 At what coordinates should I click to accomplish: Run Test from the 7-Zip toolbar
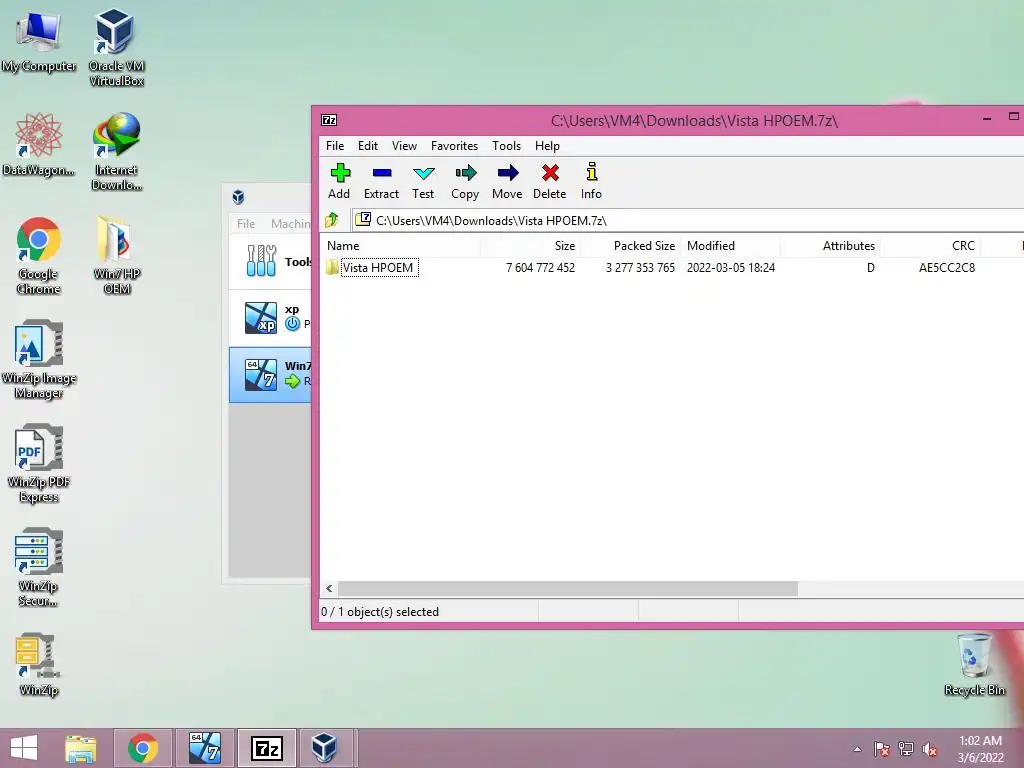pos(423,181)
